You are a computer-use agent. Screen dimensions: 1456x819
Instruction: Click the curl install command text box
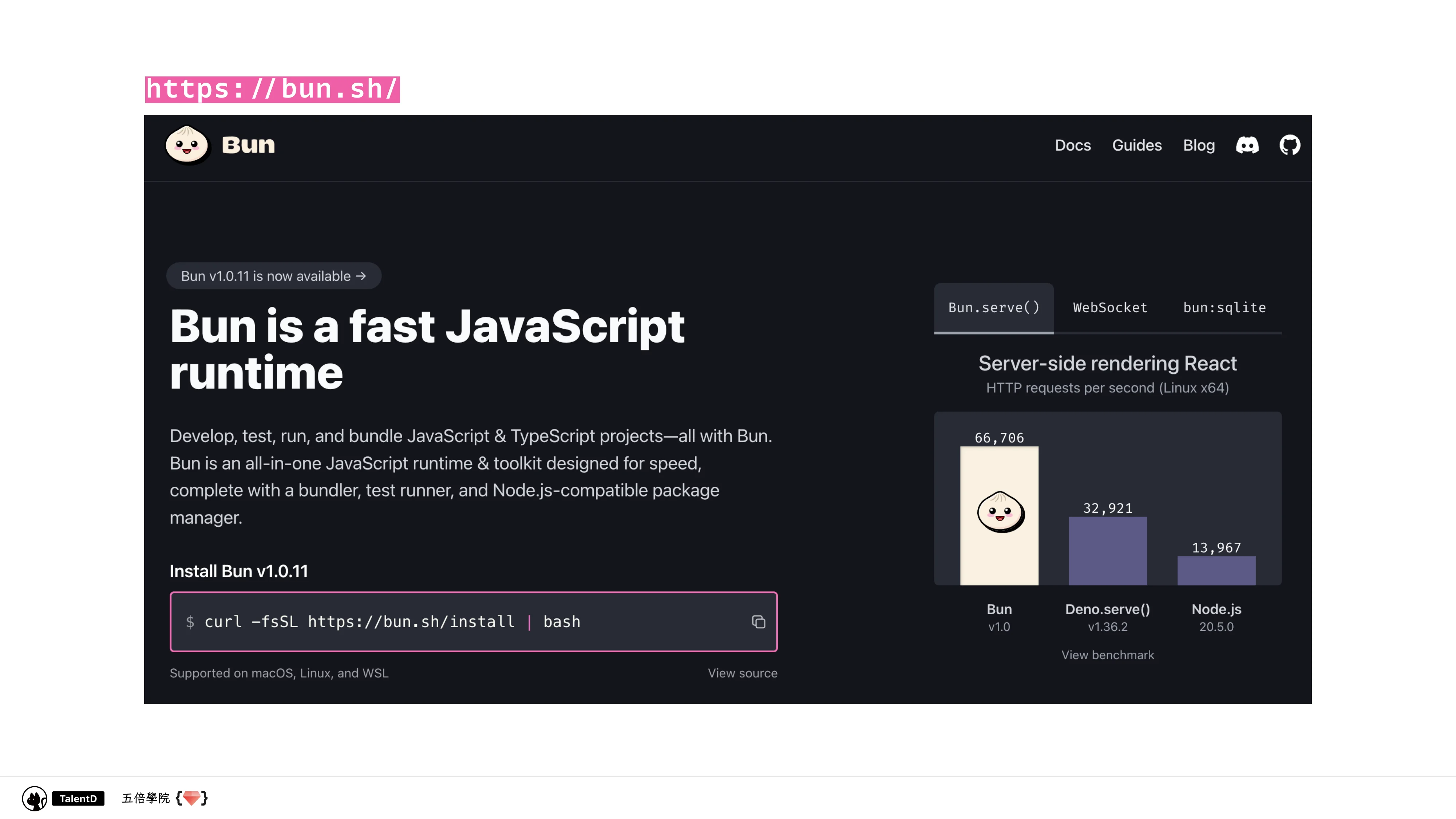point(452,622)
